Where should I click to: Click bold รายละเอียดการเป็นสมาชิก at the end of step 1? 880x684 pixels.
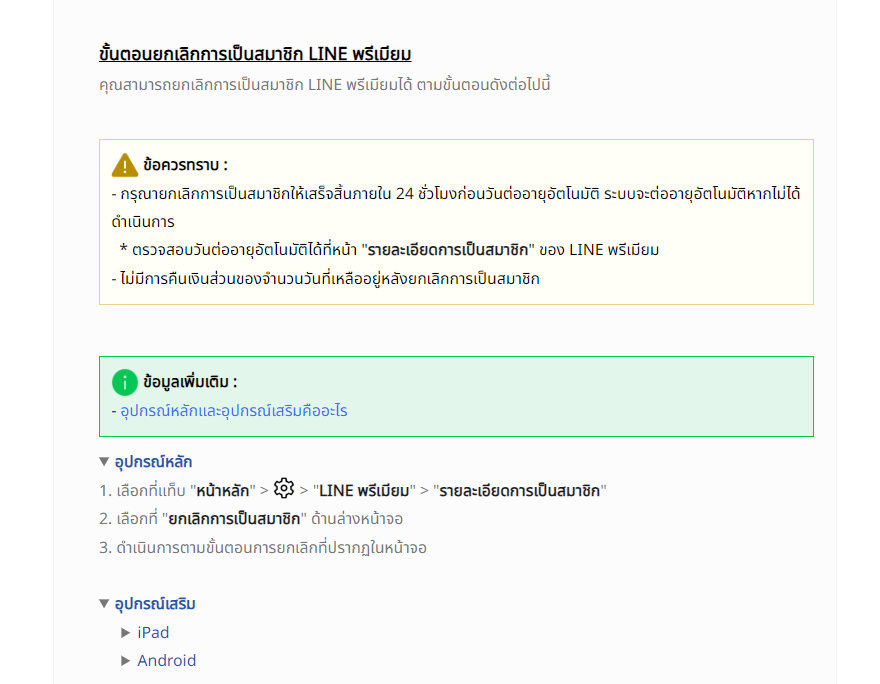pos(520,491)
